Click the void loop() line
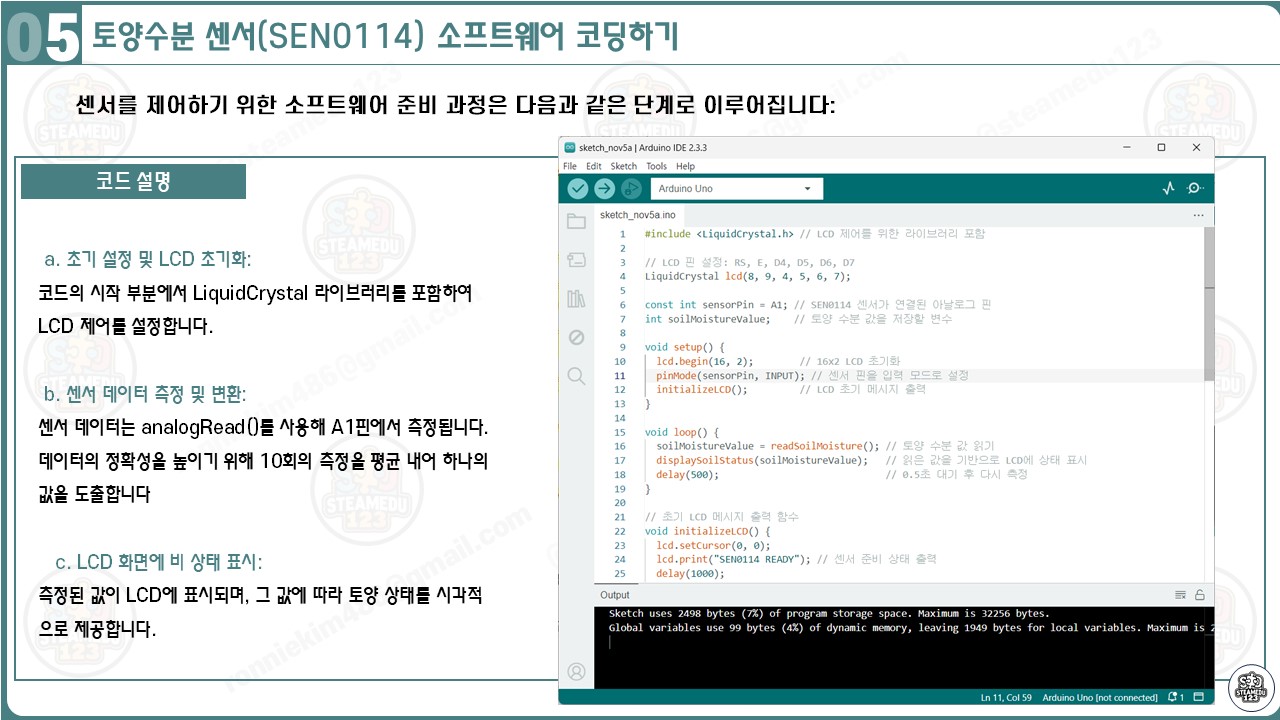Screen dimensions: 1280x720 681,432
